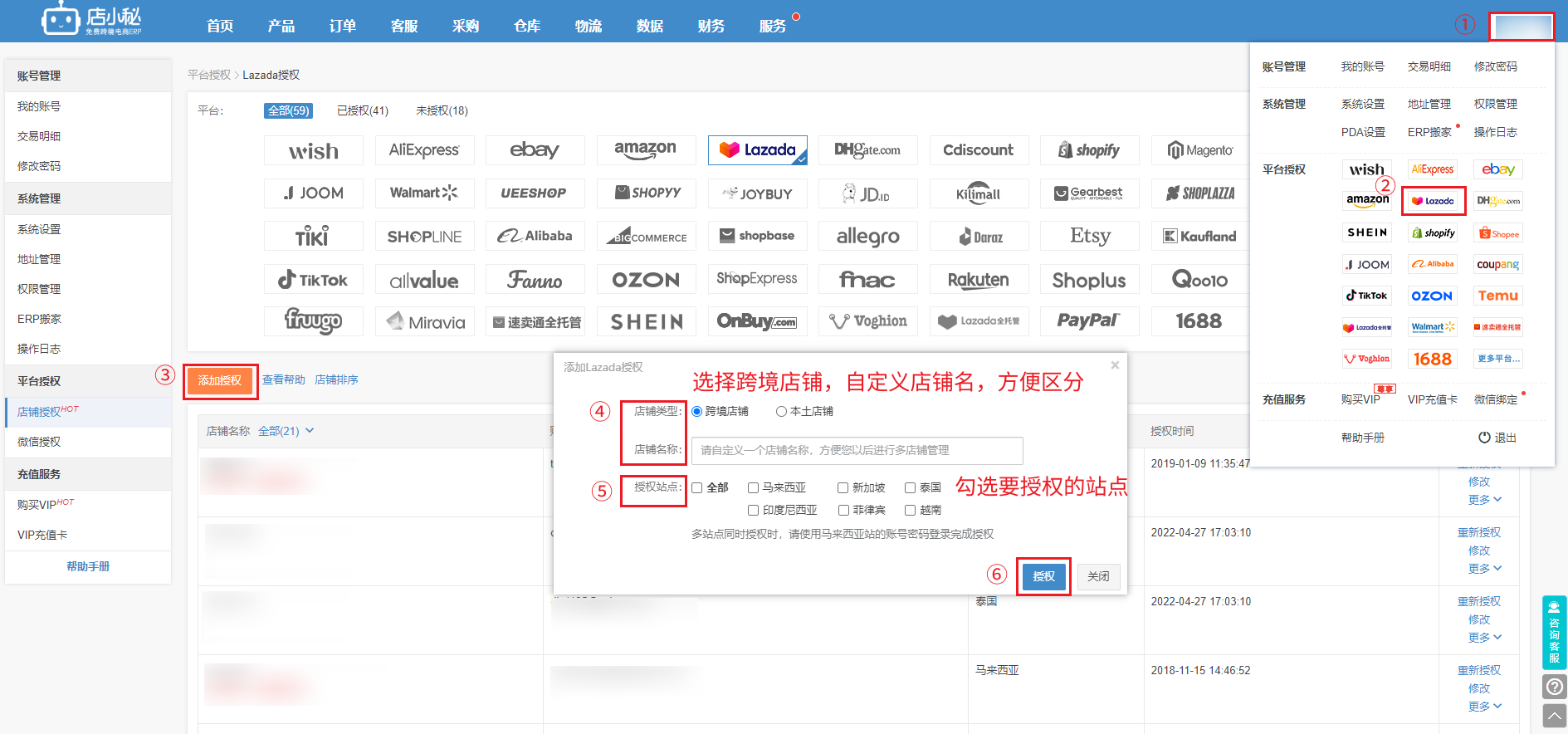Open the 店铺排序 link
1568x734 pixels.
click(x=336, y=379)
